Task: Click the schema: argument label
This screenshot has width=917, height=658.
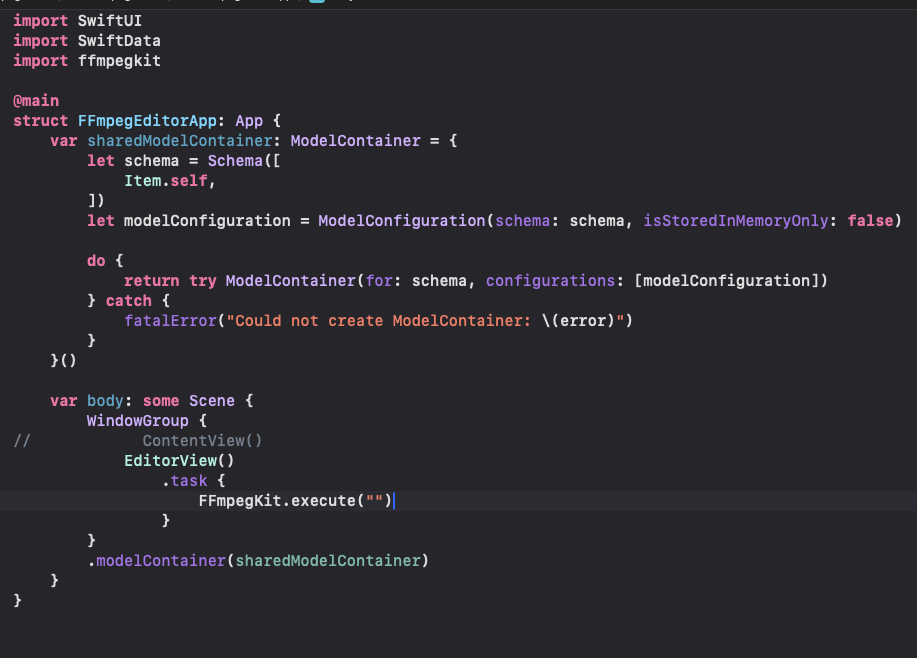Action: 526,221
